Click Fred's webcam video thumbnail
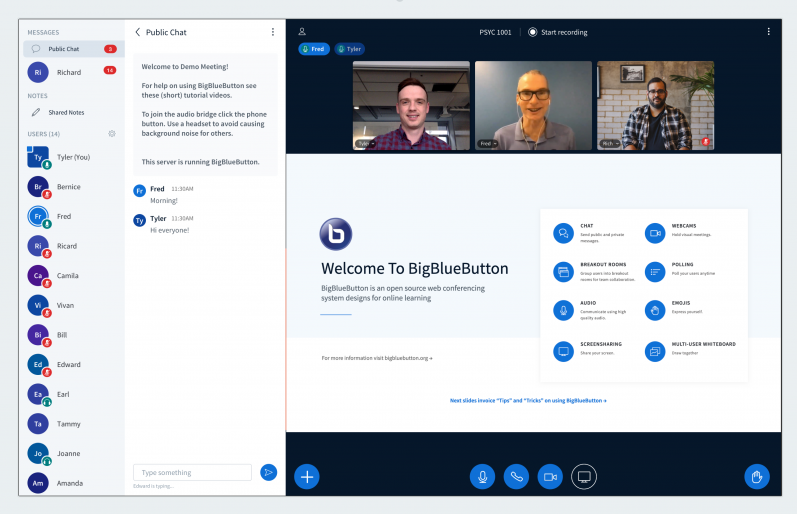 point(533,105)
